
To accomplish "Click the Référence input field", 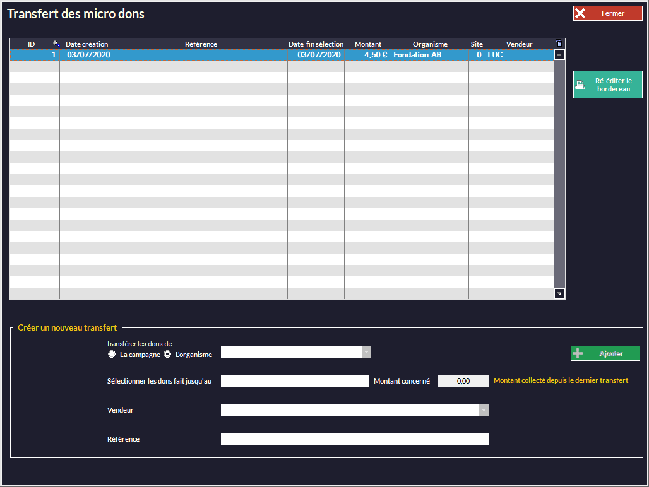I will (354, 439).
